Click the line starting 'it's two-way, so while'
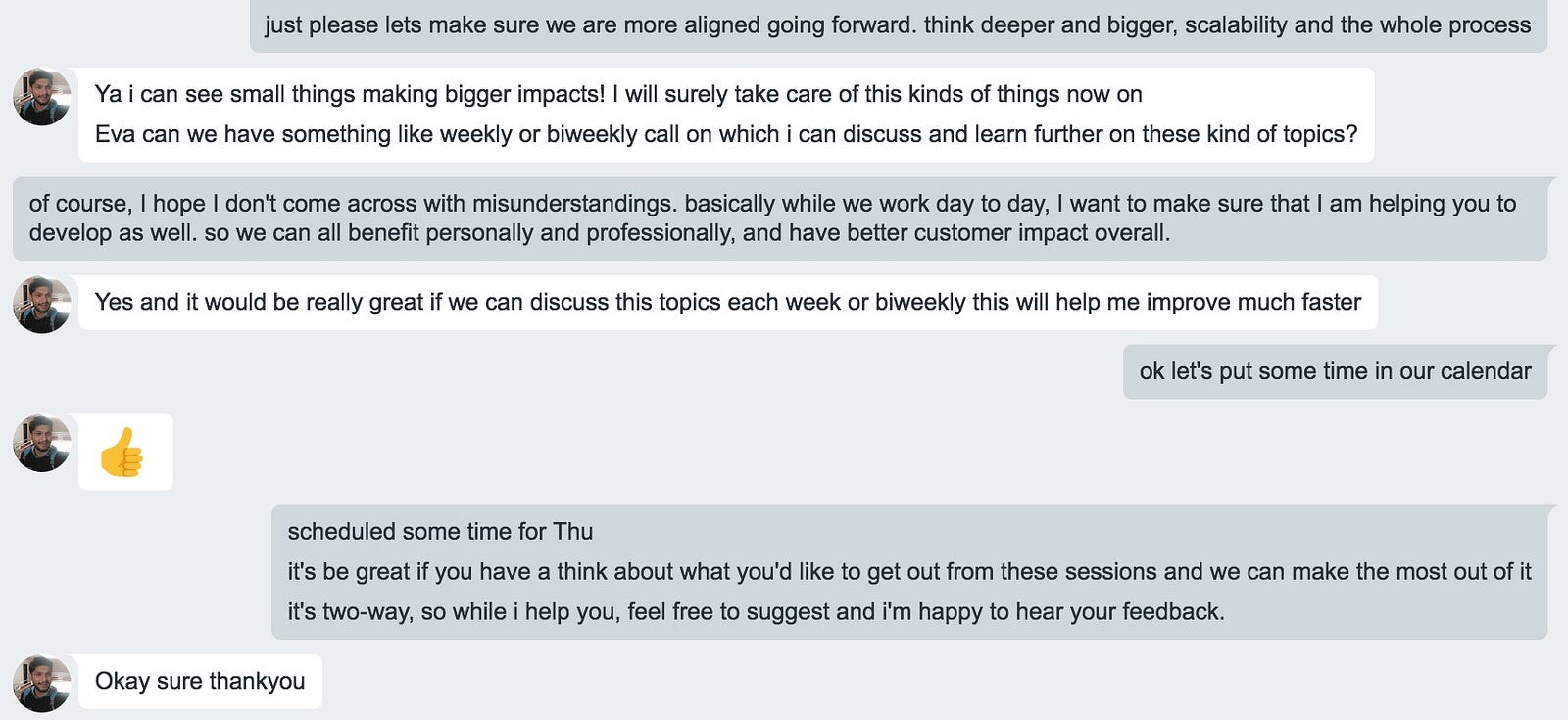Screen dimensions: 1568x720 (x=756, y=612)
